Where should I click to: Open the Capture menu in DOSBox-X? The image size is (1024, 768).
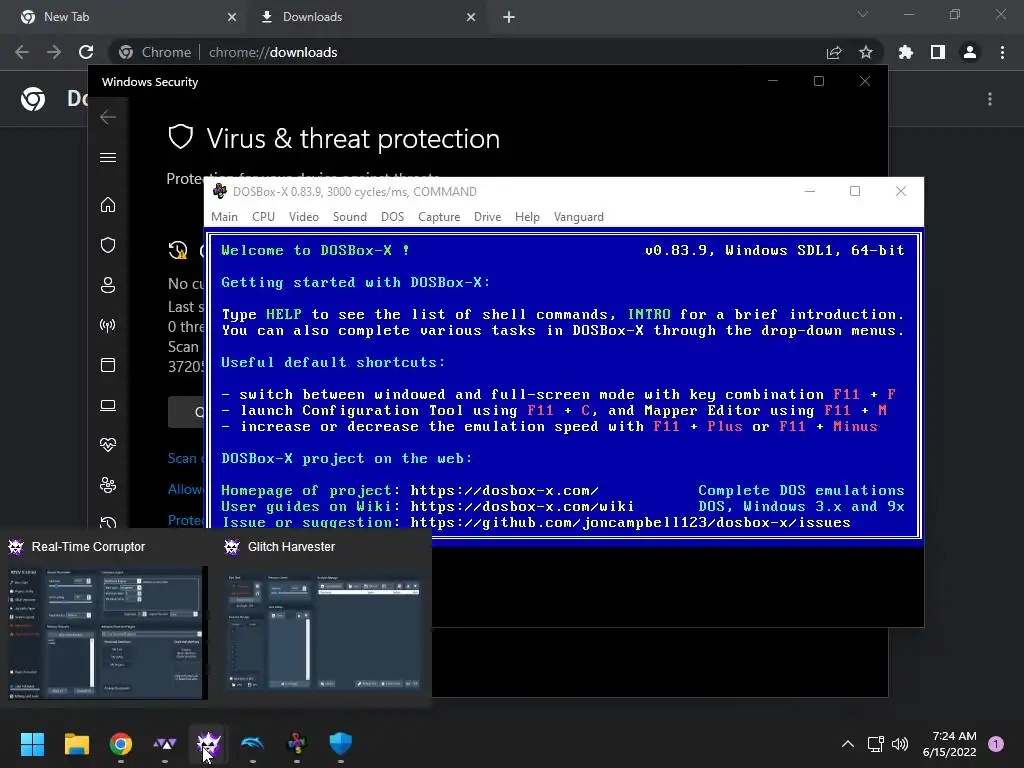tap(439, 217)
